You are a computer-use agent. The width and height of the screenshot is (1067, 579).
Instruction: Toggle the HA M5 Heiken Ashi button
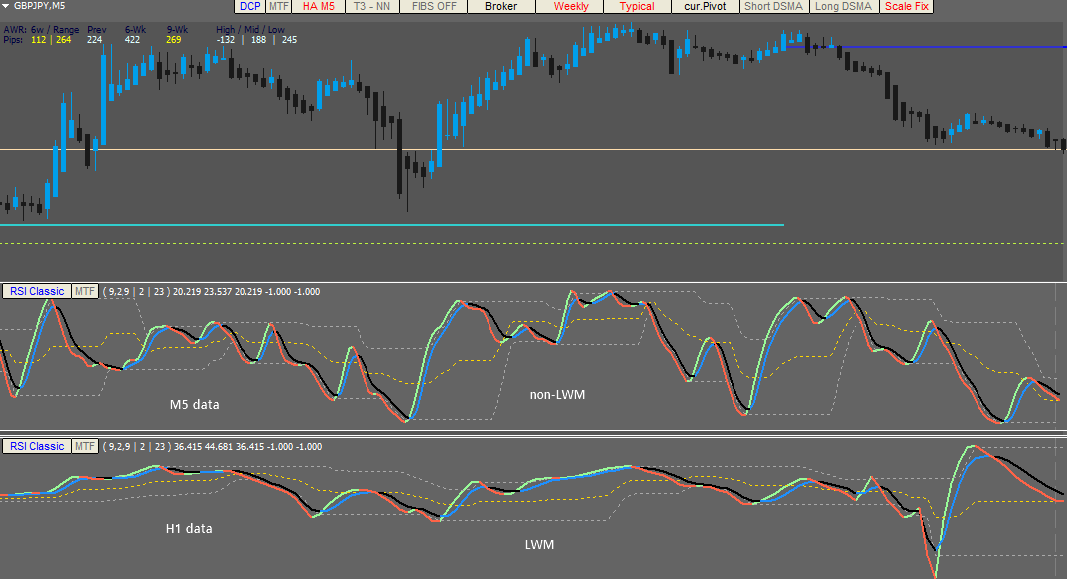318,6
